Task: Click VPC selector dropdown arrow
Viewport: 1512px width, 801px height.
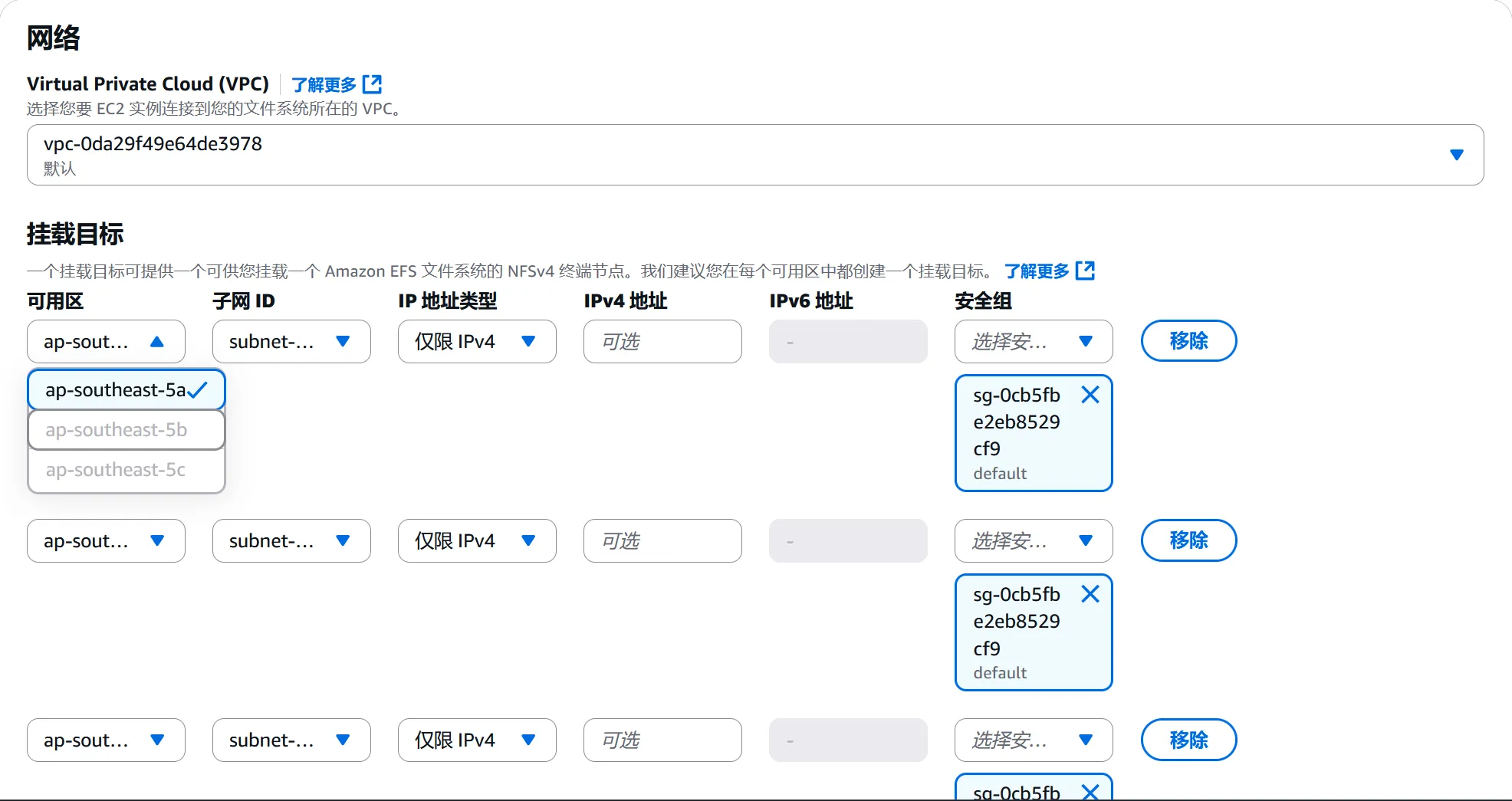Action: coord(1457,155)
